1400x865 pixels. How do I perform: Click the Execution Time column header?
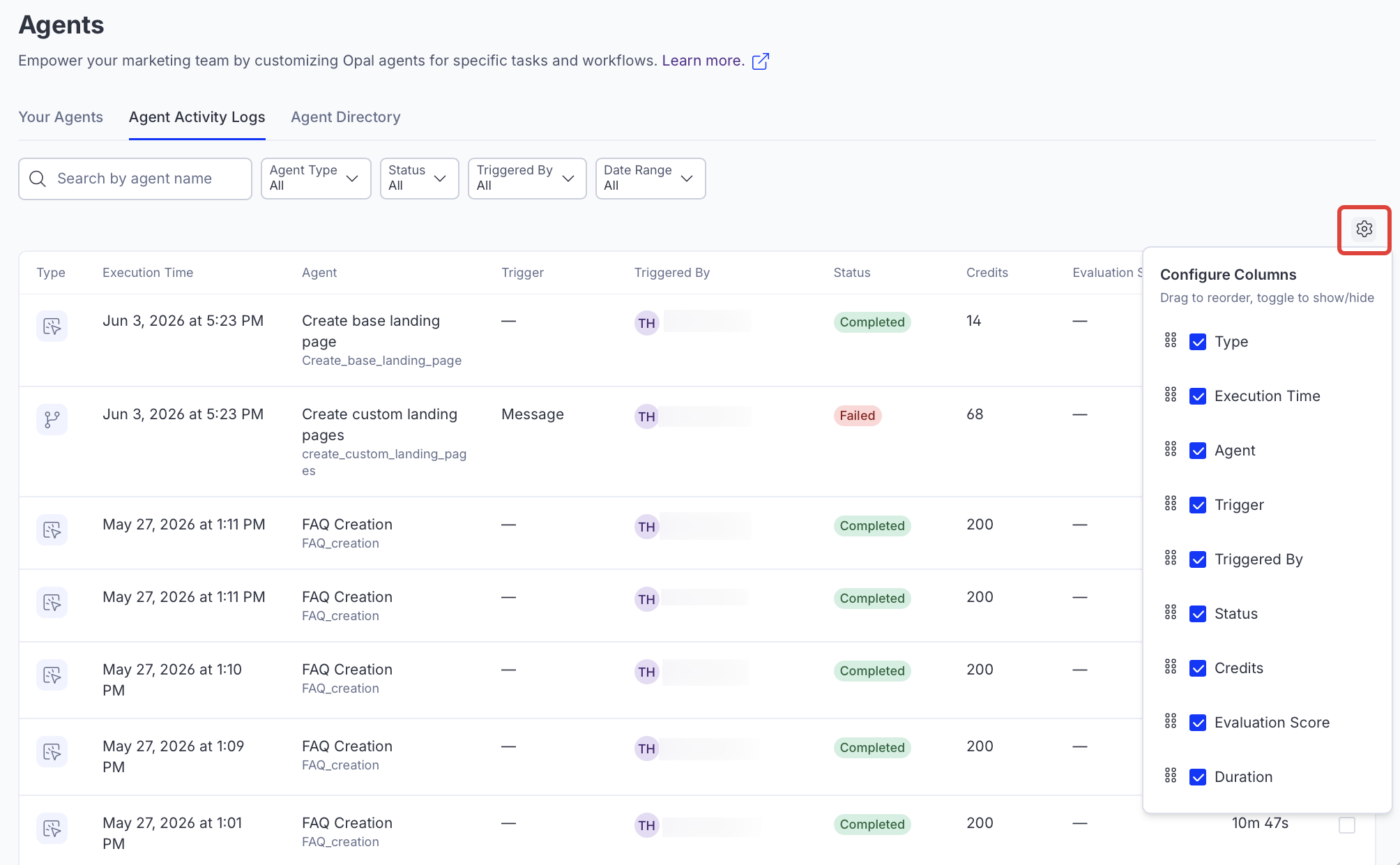pyautogui.click(x=148, y=273)
